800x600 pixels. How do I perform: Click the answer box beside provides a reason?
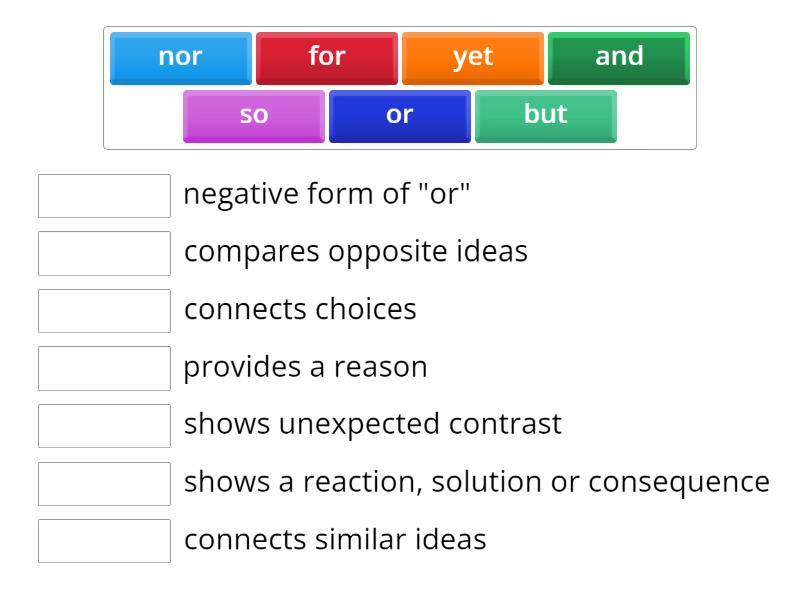pyautogui.click(x=104, y=368)
